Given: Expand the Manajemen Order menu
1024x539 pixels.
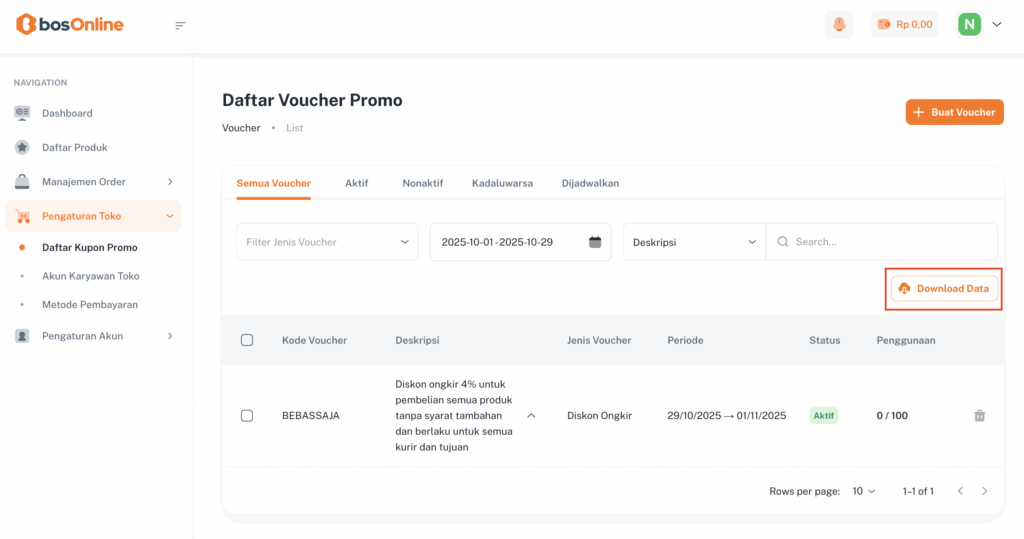Looking at the screenshot, I should [x=93, y=182].
